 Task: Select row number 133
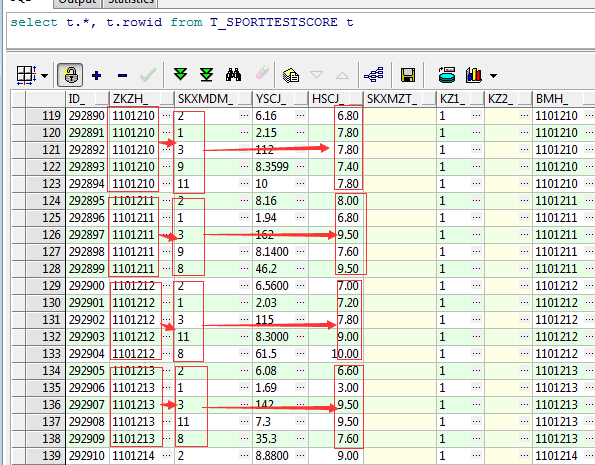[46, 353]
